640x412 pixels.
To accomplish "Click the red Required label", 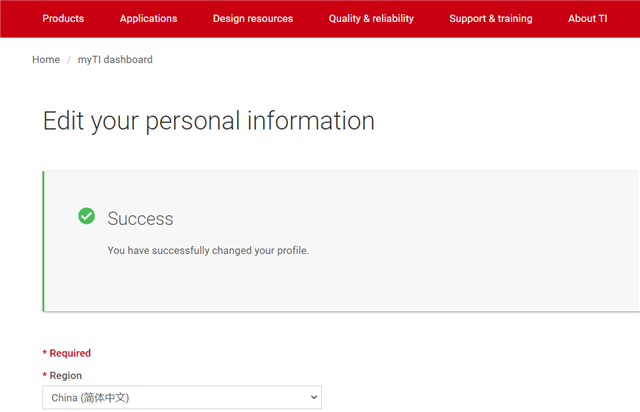I will (x=70, y=353).
